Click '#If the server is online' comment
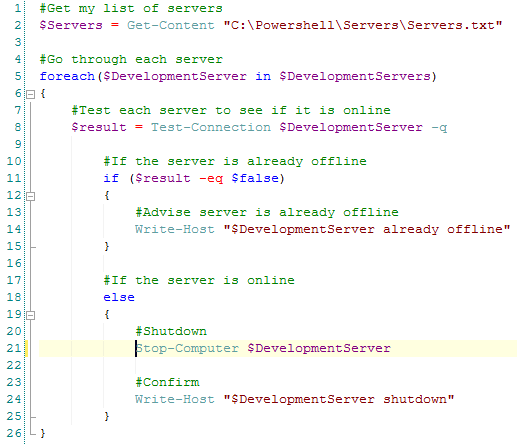 199,280
